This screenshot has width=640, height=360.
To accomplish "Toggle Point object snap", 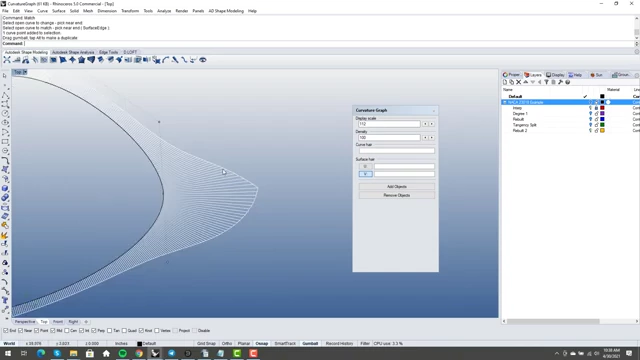I will (36, 331).
